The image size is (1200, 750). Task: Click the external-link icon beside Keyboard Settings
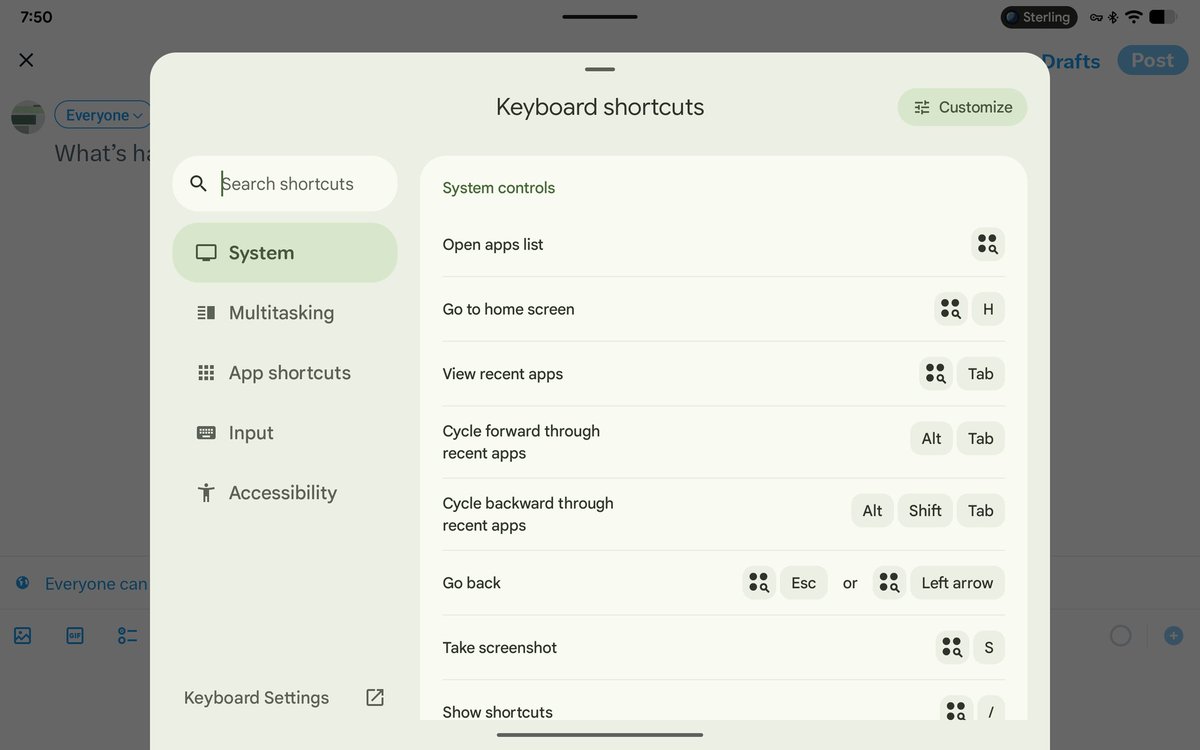tap(375, 698)
